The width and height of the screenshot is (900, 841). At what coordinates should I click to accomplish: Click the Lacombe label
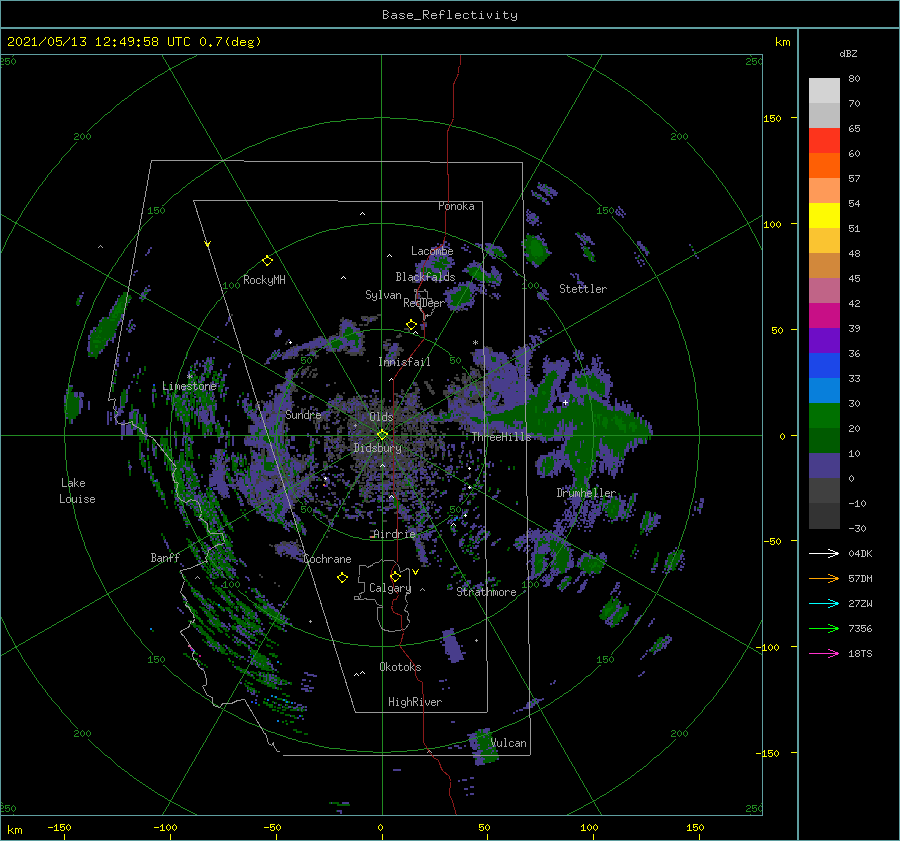[432, 251]
